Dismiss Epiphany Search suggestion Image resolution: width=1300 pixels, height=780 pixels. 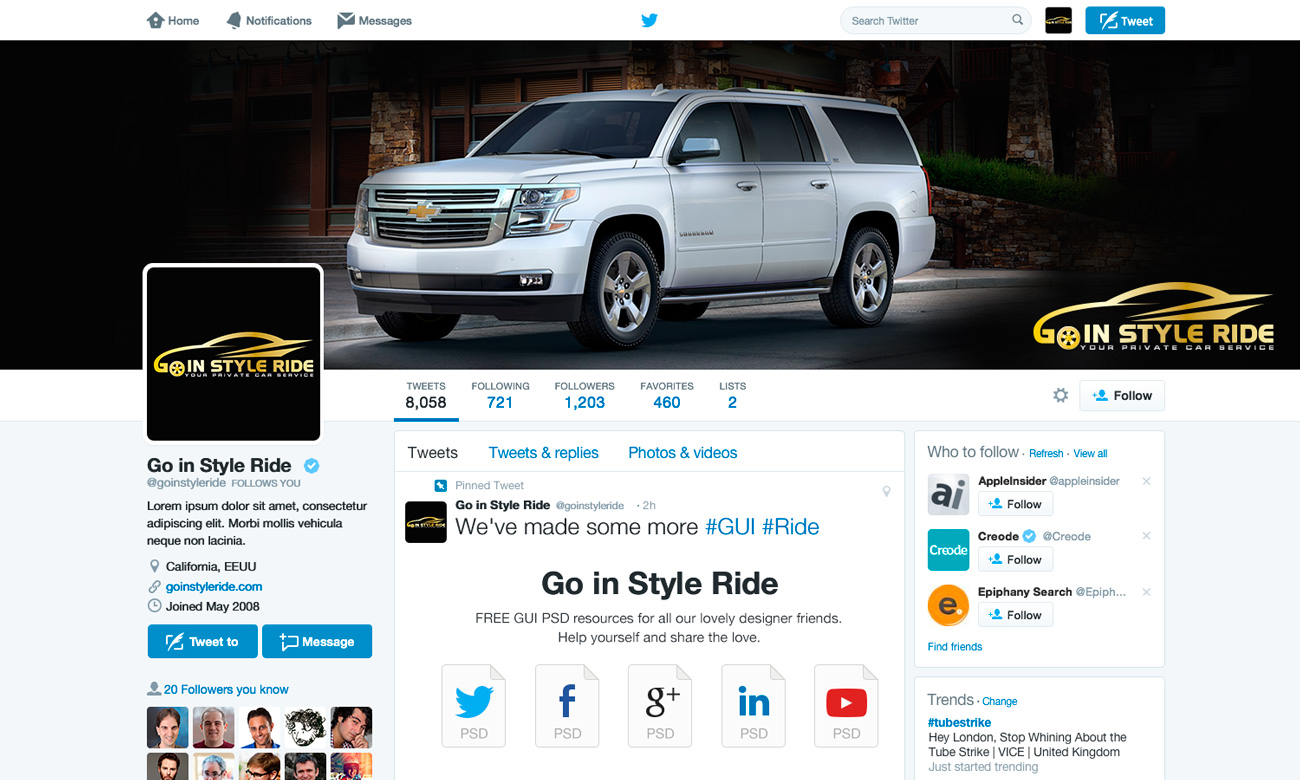tap(1146, 592)
